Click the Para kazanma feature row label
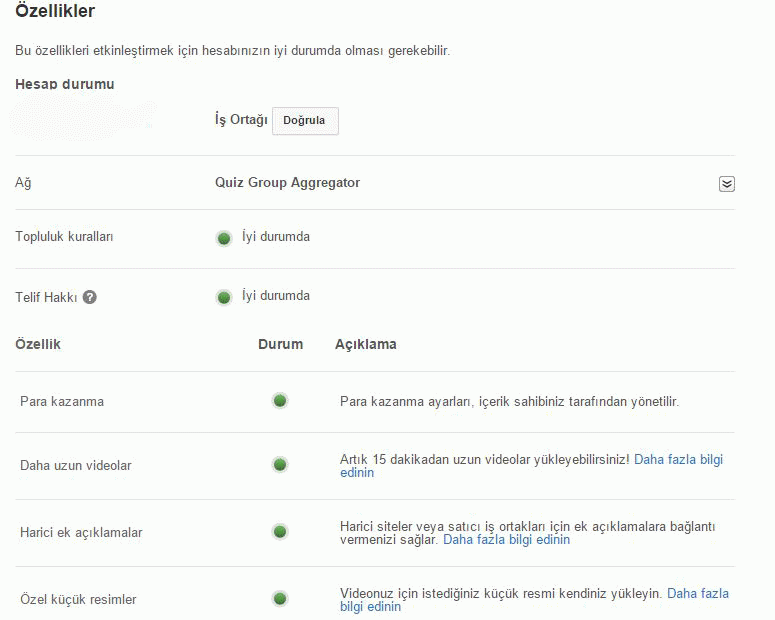Image resolution: width=775 pixels, height=620 pixels. [x=62, y=401]
